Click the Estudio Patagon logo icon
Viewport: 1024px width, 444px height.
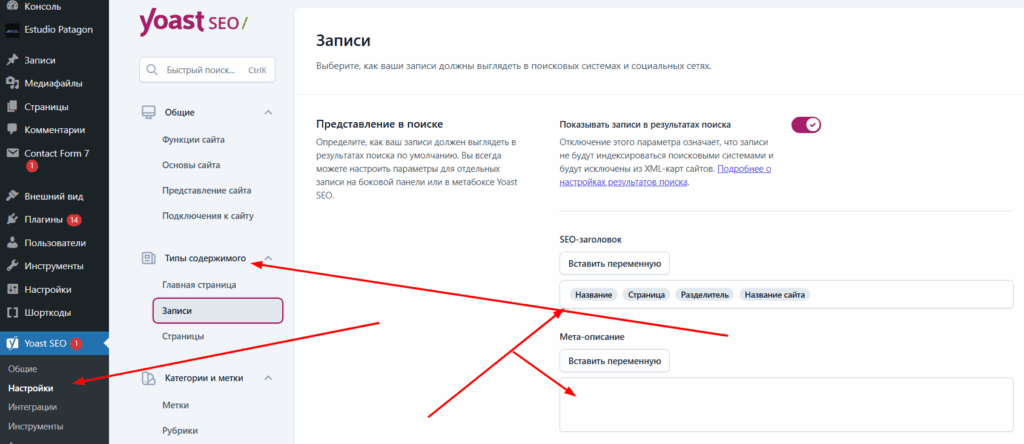[11, 29]
